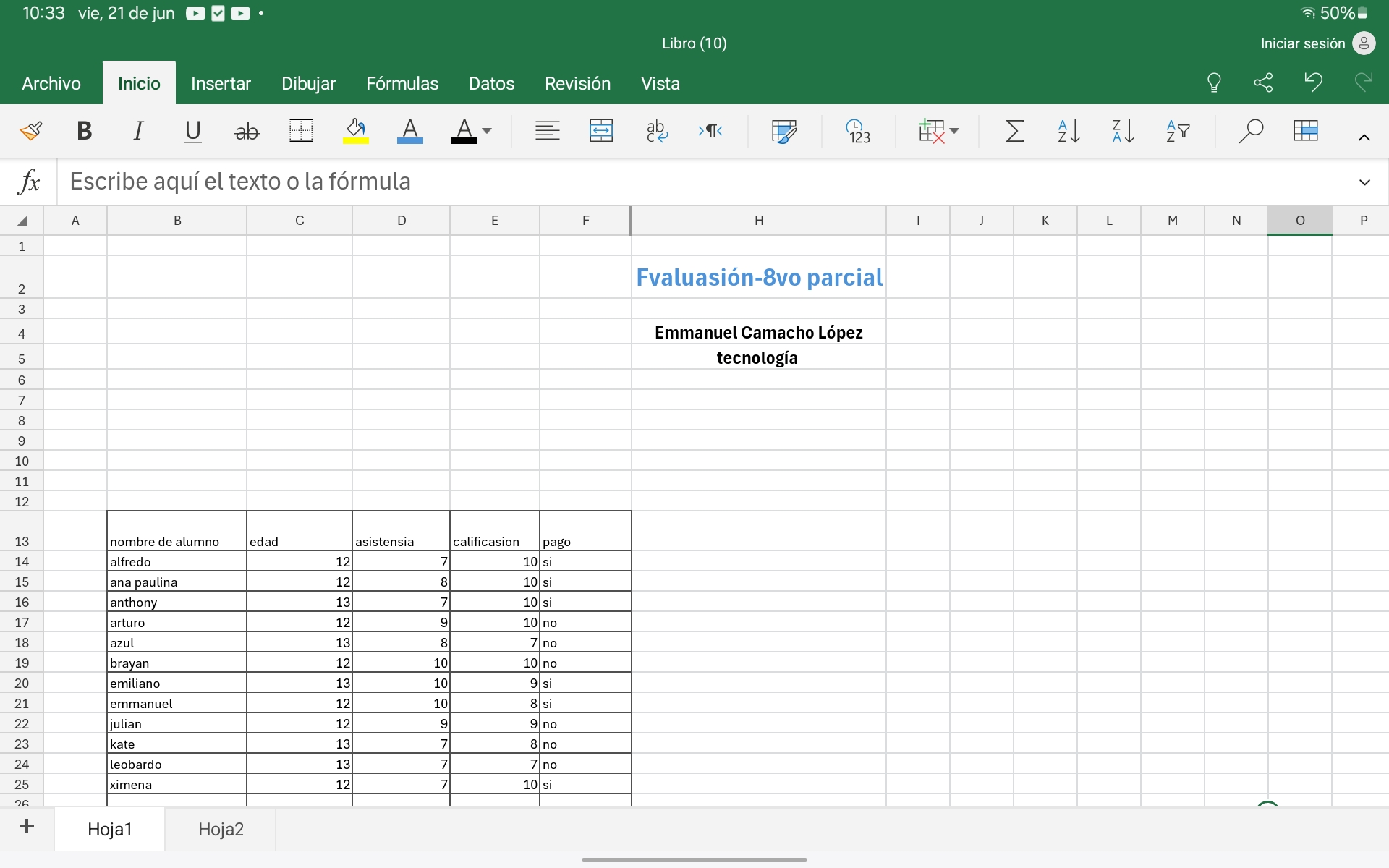Toggle underline formatting

point(192,131)
